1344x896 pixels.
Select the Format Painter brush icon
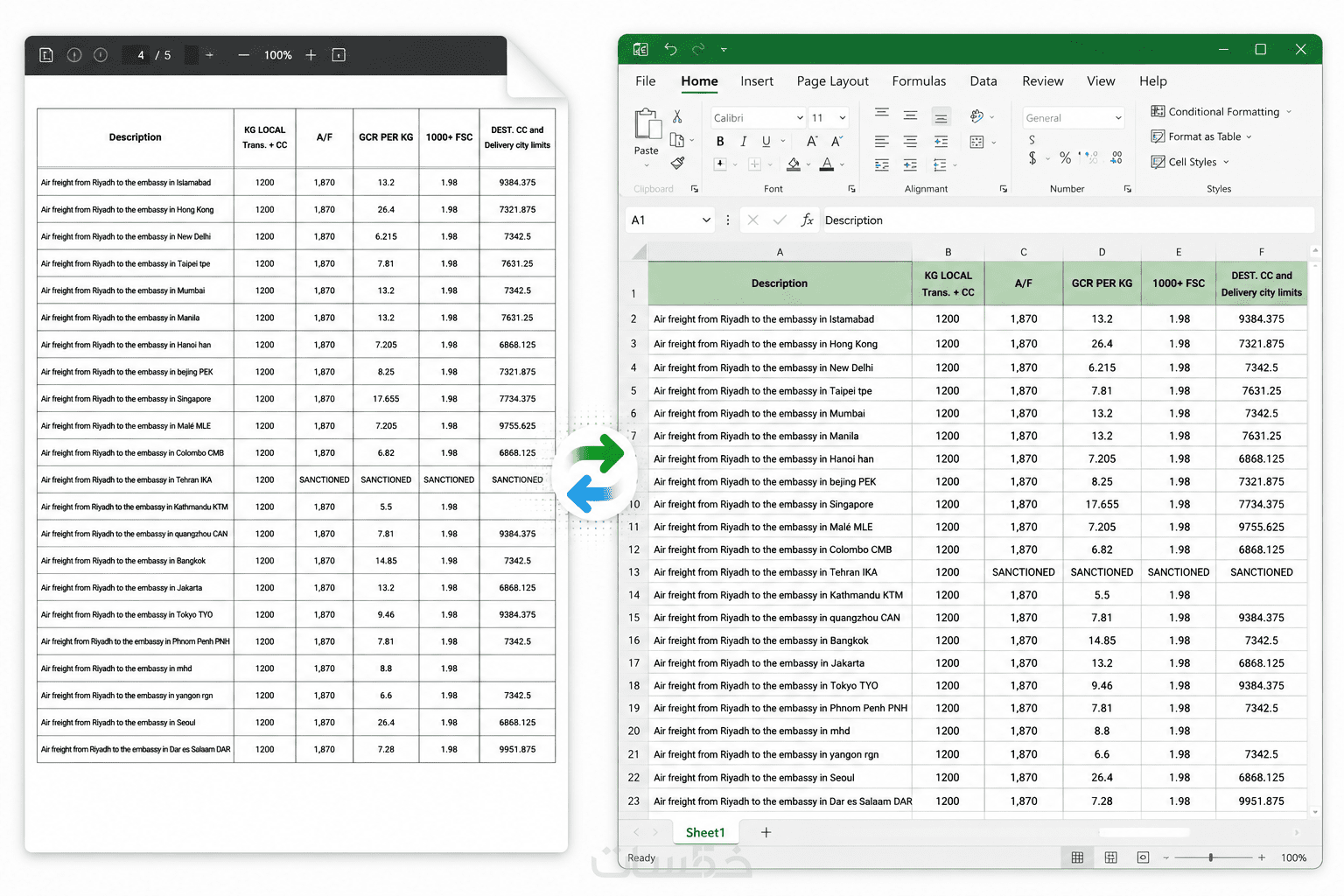(677, 163)
